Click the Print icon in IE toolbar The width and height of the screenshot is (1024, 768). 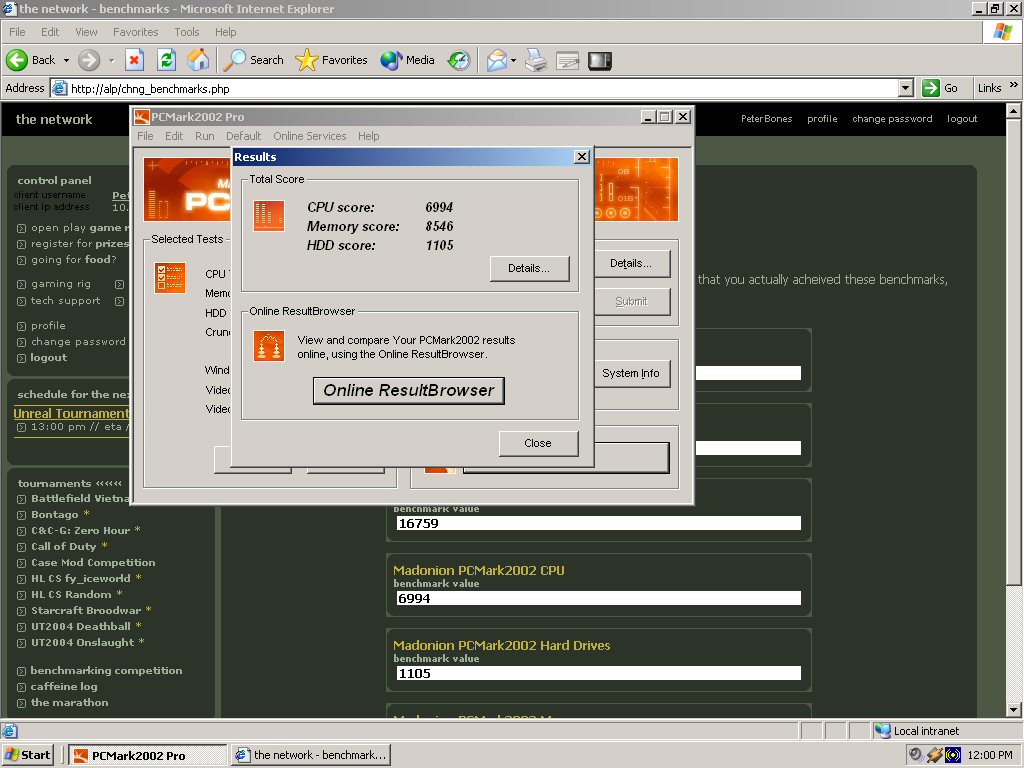click(536, 60)
